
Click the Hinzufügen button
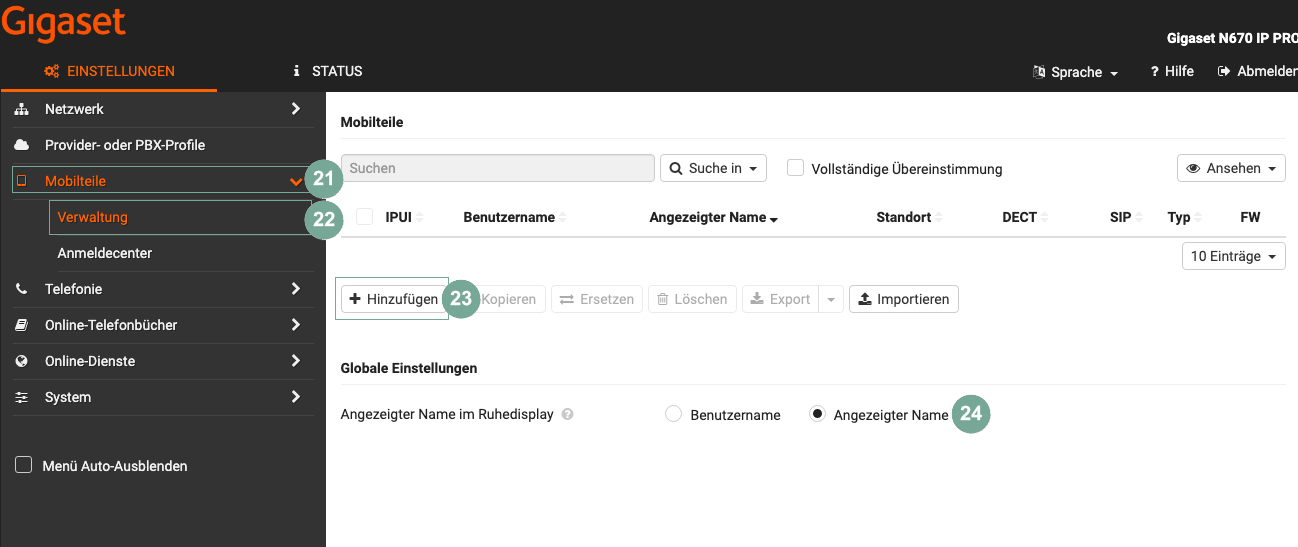coord(394,299)
